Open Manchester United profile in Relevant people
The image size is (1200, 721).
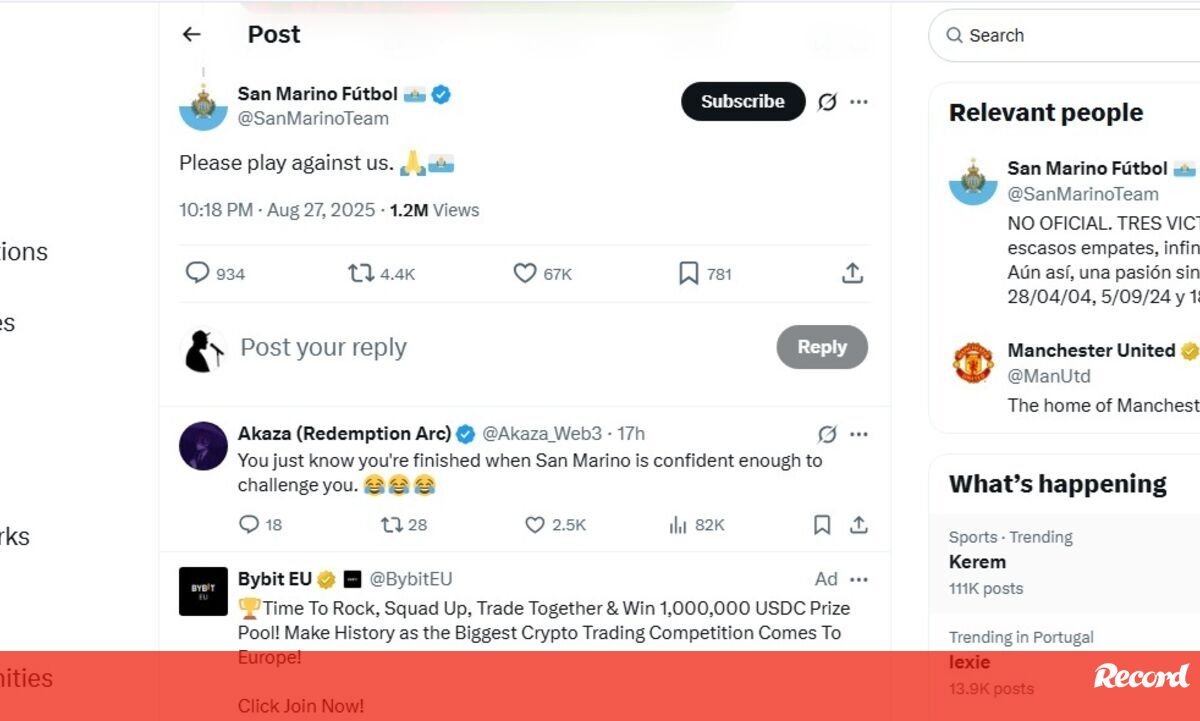(1091, 351)
